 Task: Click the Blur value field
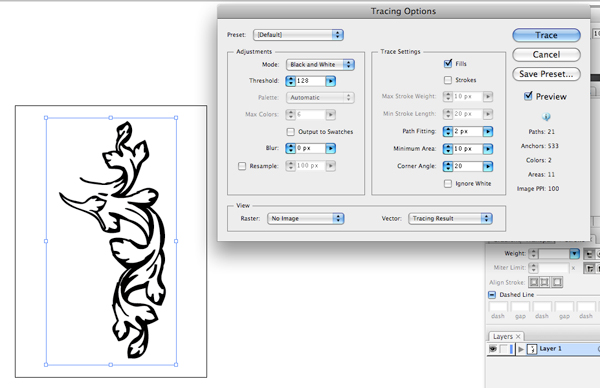pyautogui.click(x=310, y=148)
